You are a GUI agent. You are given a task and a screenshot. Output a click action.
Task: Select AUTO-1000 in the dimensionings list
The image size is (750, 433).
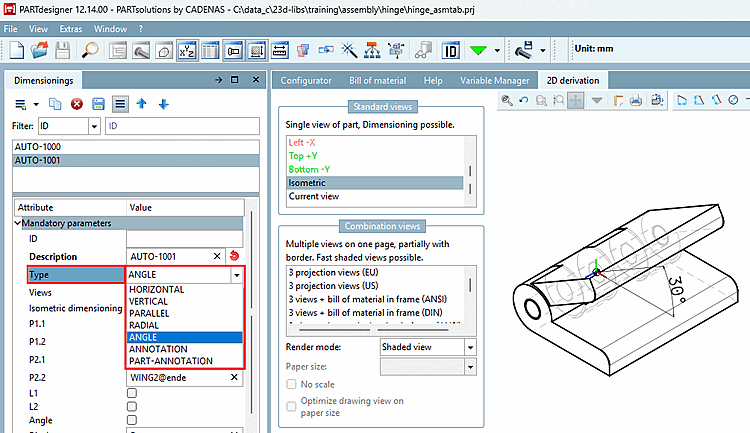(136, 147)
